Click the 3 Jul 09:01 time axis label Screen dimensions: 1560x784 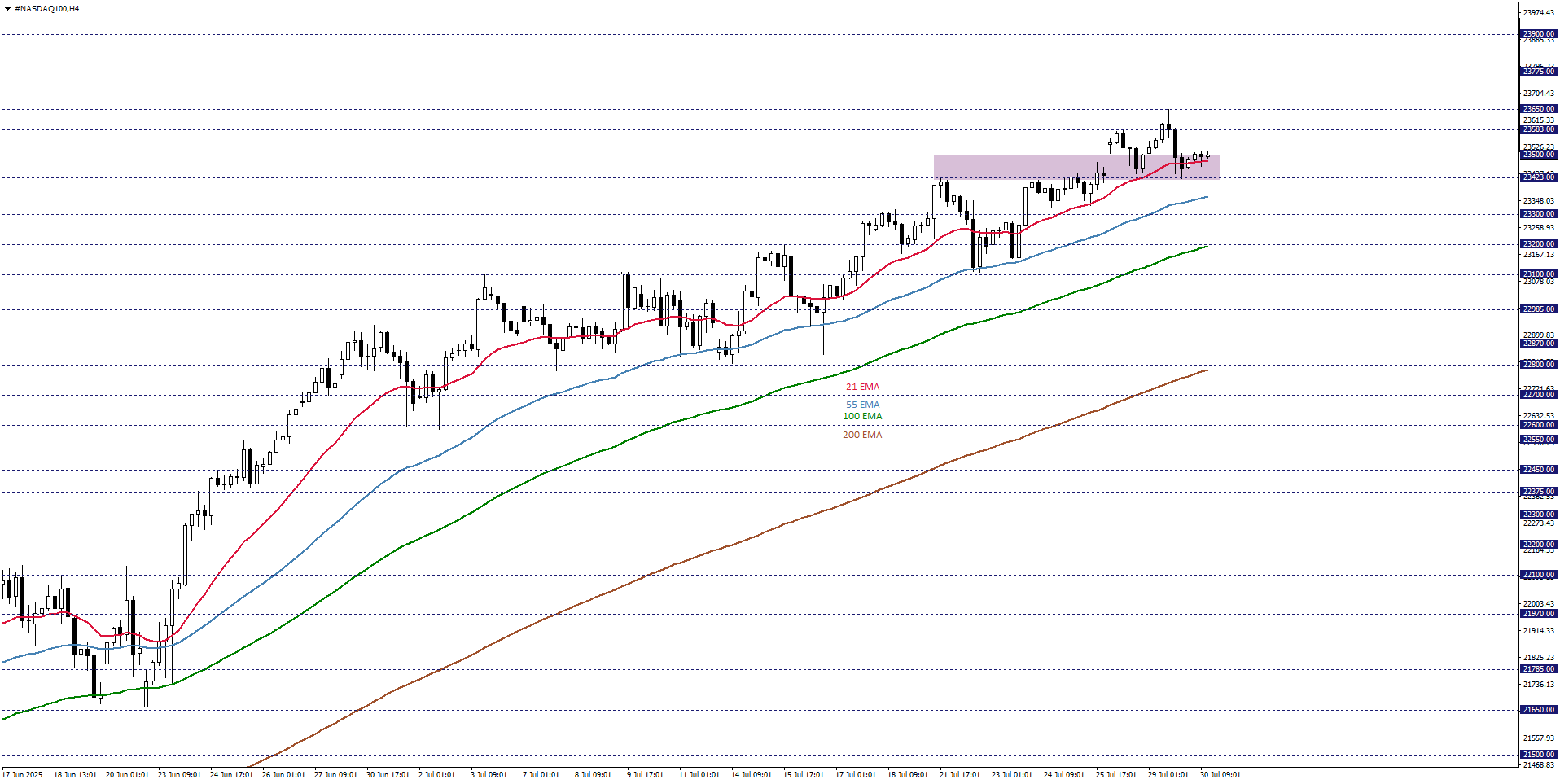tap(489, 775)
